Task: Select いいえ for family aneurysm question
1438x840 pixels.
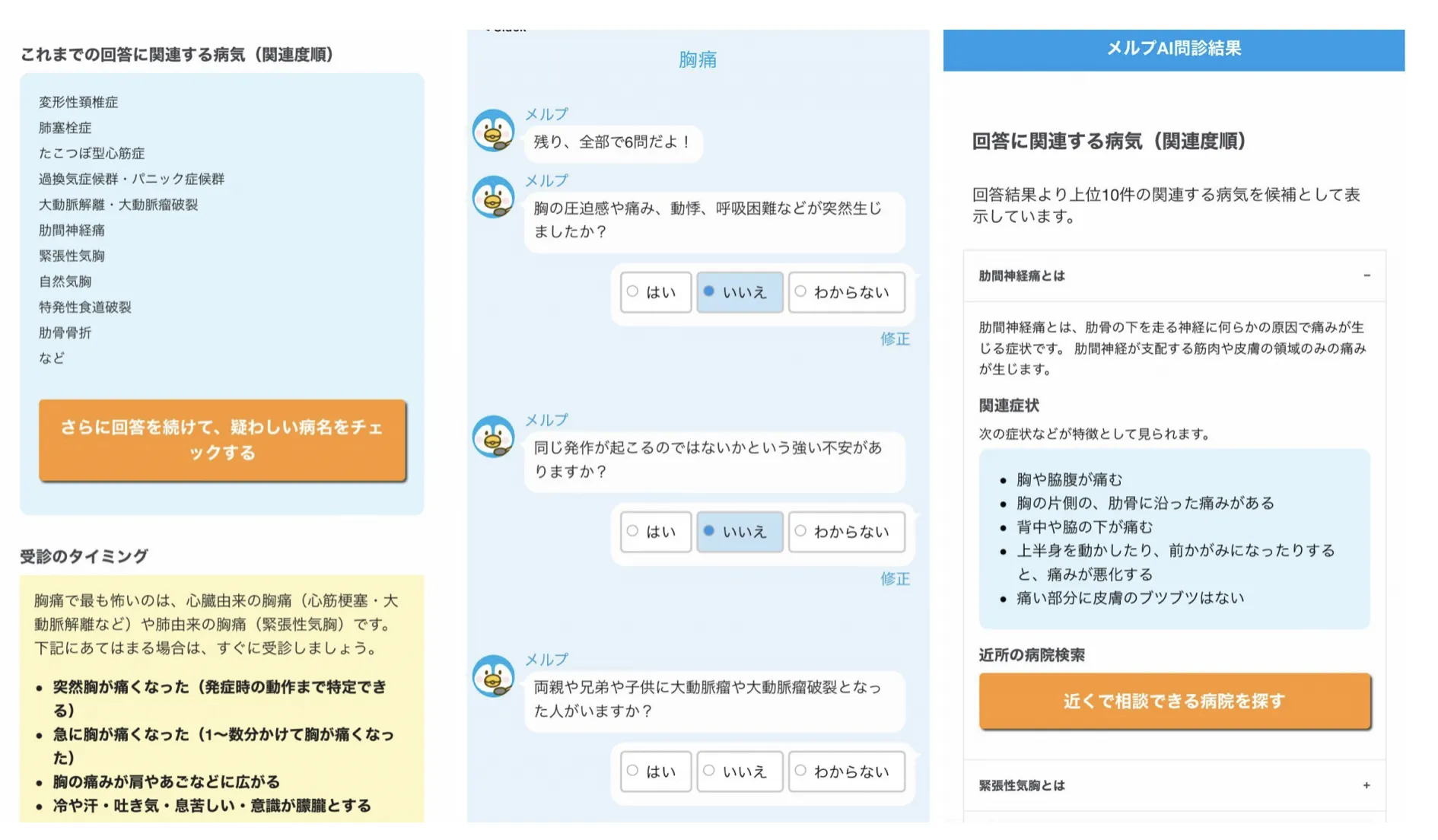Action: click(x=739, y=771)
